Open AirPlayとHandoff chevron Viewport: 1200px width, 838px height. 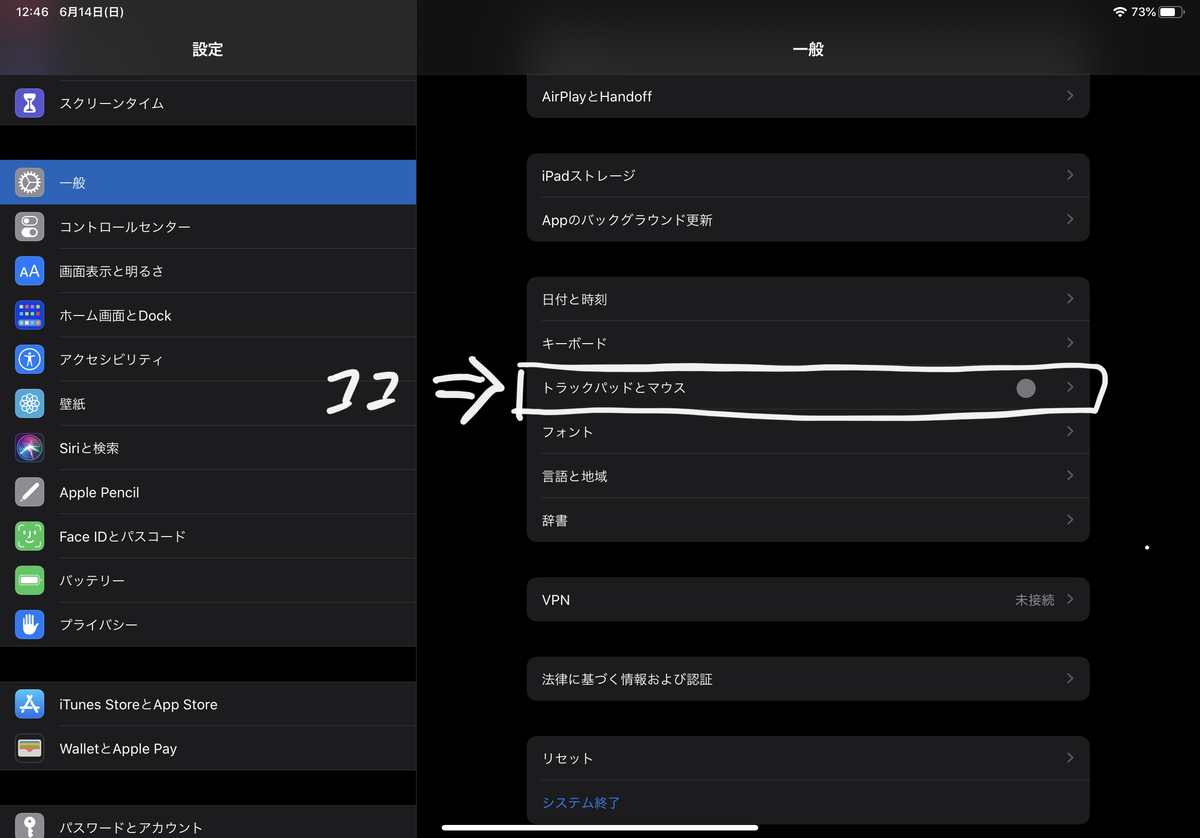[x=1070, y=96]
